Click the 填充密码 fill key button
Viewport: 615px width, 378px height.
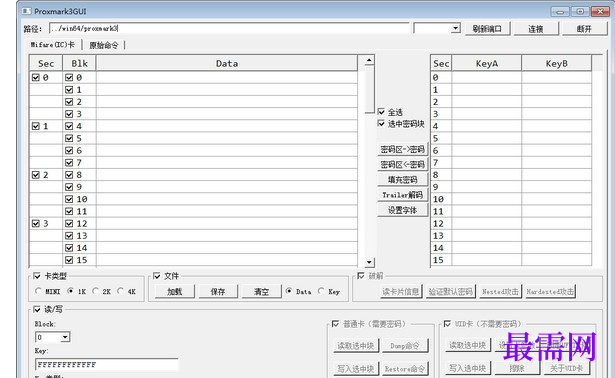(402, 180)
